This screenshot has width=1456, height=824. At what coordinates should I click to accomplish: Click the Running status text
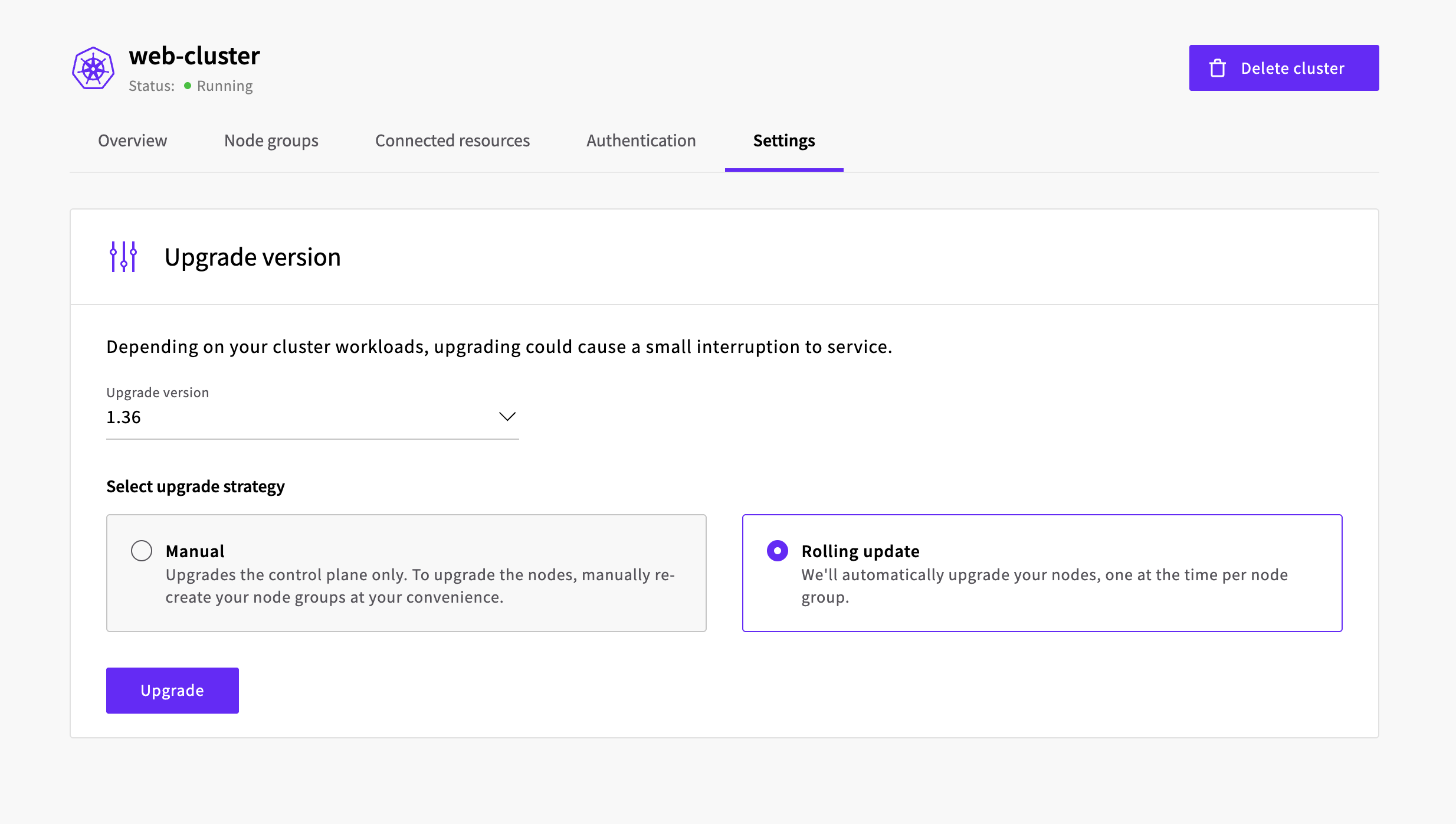coord(225,86)
